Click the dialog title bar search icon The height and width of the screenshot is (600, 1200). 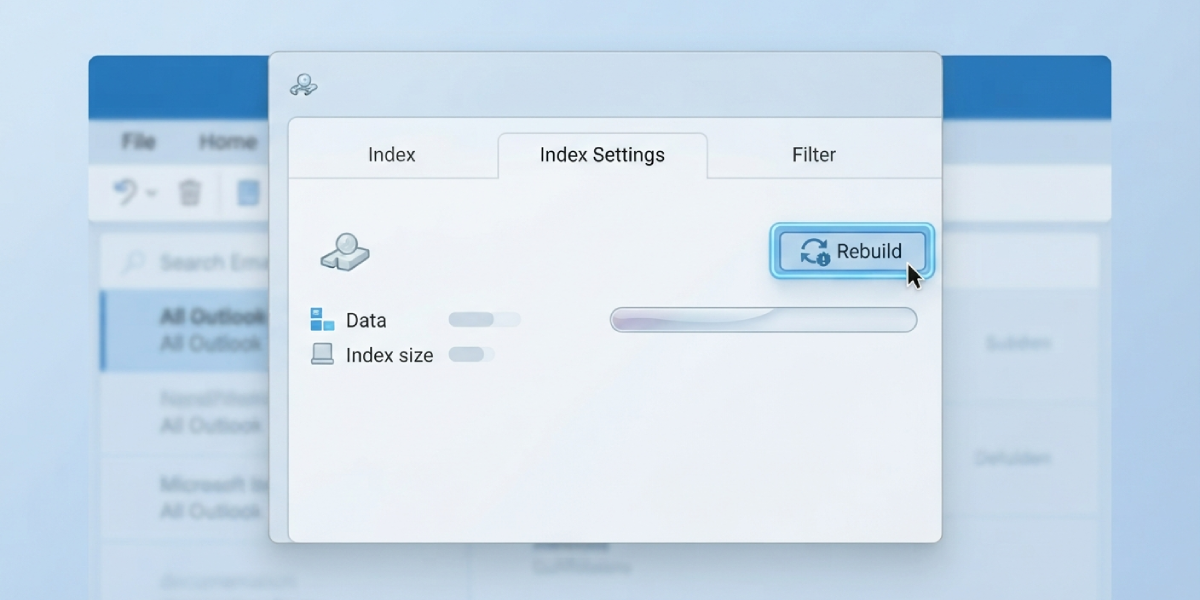(x=303, y=85)
